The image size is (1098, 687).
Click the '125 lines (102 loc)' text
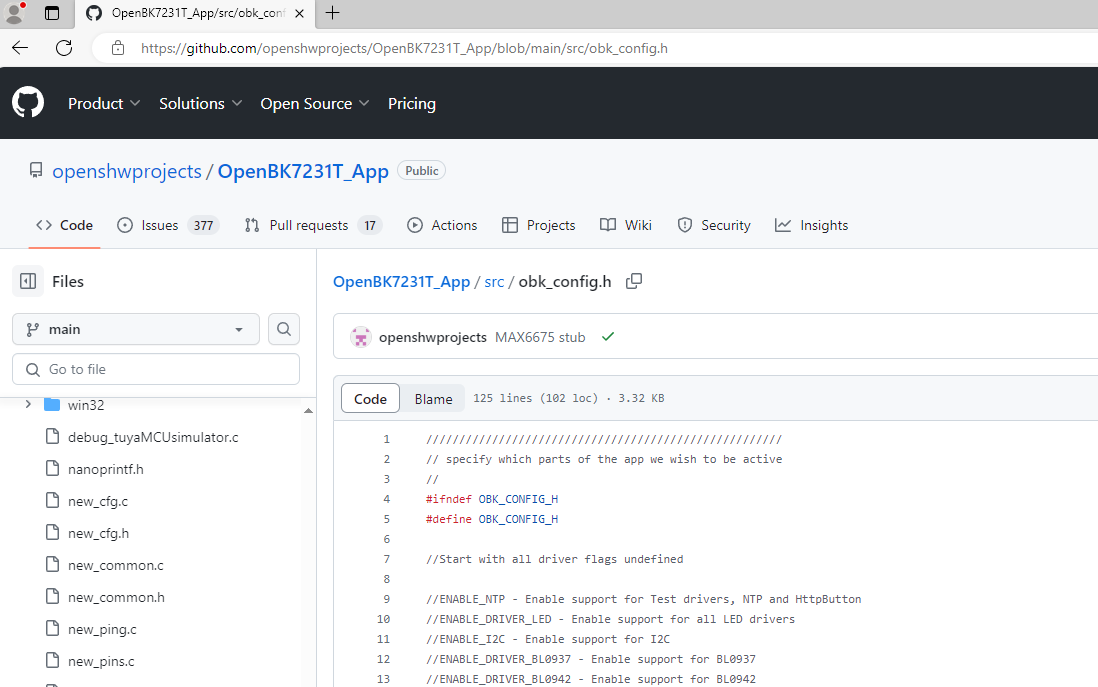pos(536,398)
